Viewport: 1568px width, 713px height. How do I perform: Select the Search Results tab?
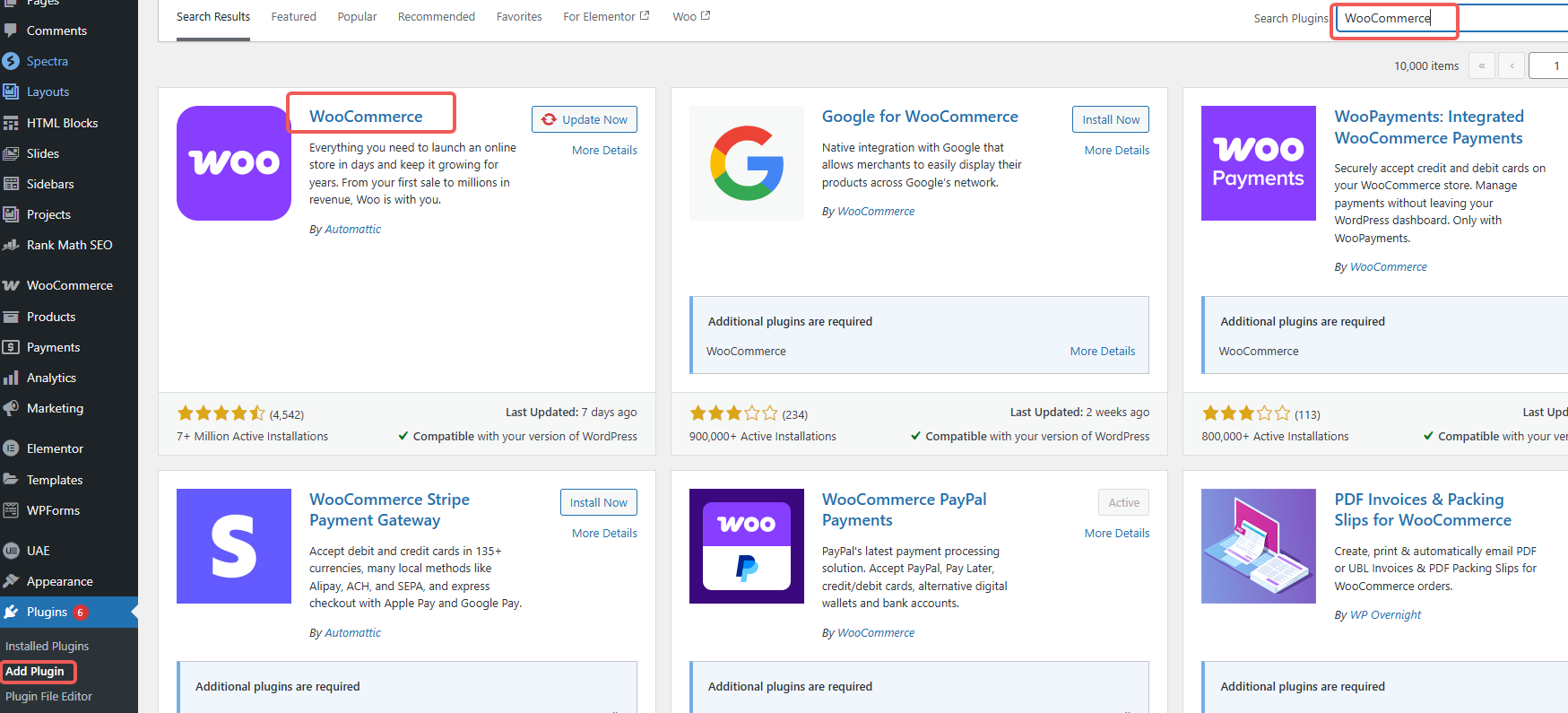(213, 16)
